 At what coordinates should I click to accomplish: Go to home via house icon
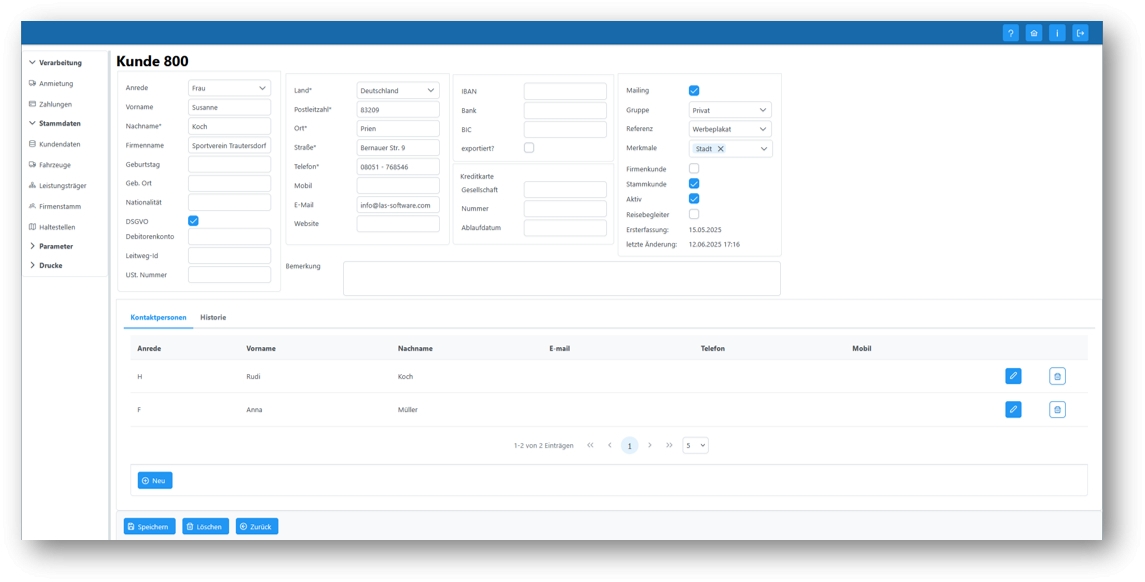coord(1034,33)
